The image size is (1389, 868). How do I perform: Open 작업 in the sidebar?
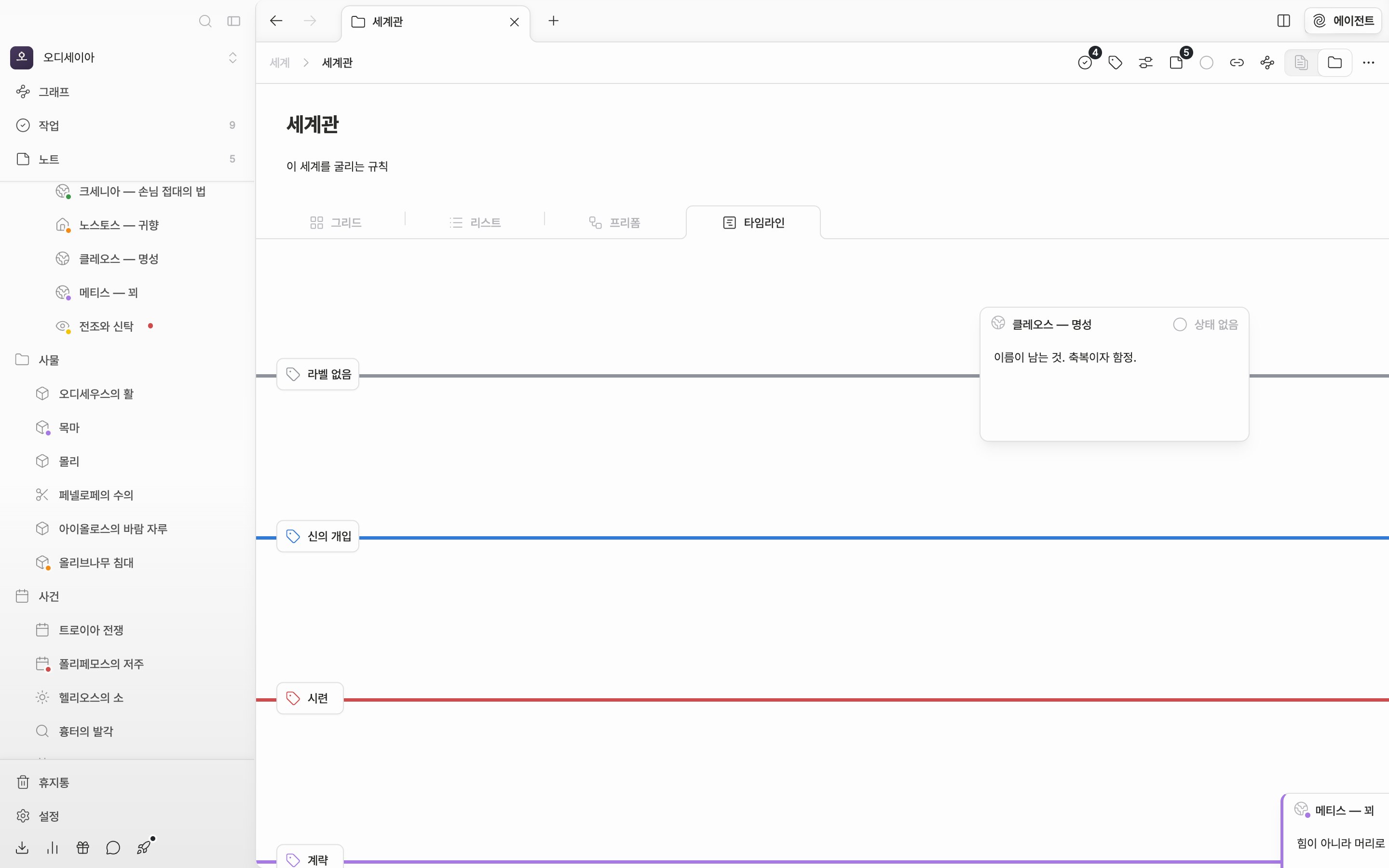coord(126,125)
